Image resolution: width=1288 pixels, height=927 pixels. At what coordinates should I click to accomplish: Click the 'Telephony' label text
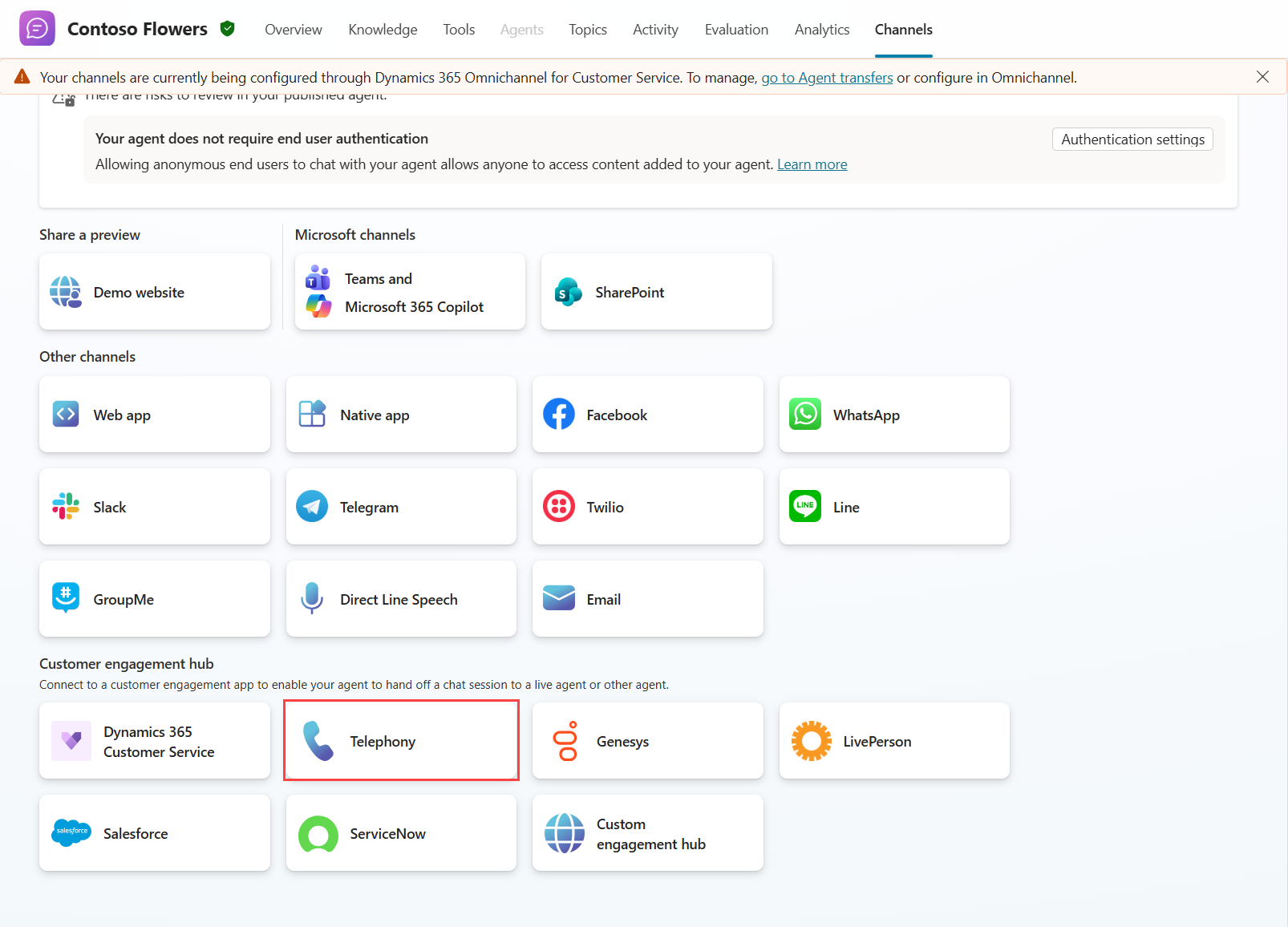(x=383, y=742)
